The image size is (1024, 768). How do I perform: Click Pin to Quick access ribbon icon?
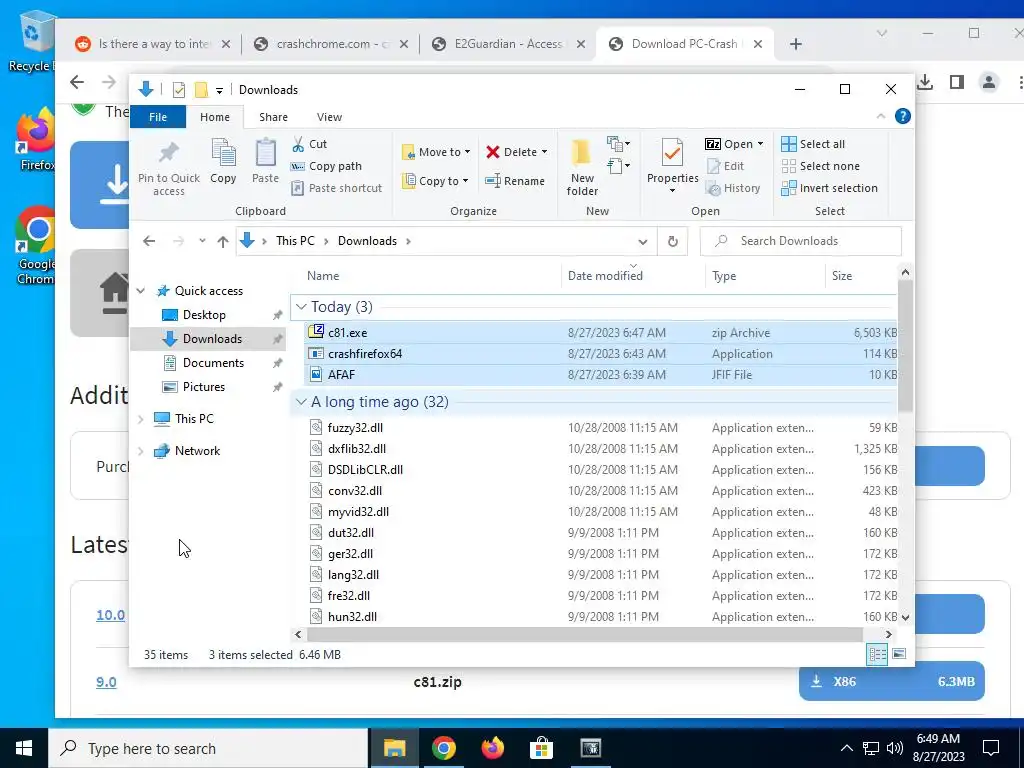[168, 168]
